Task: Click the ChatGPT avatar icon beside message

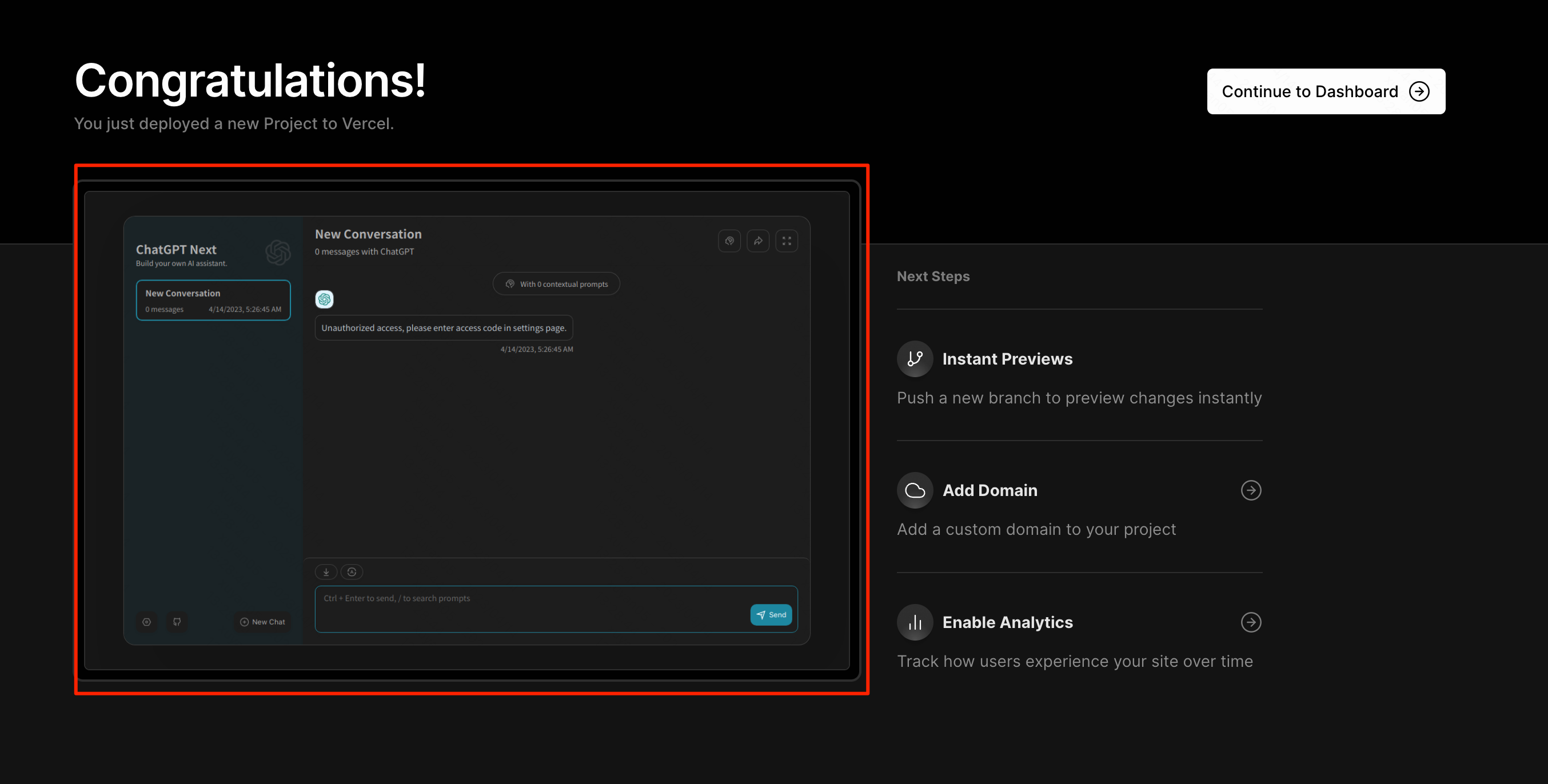Action: pyautogui.click(x=325, y=299)
